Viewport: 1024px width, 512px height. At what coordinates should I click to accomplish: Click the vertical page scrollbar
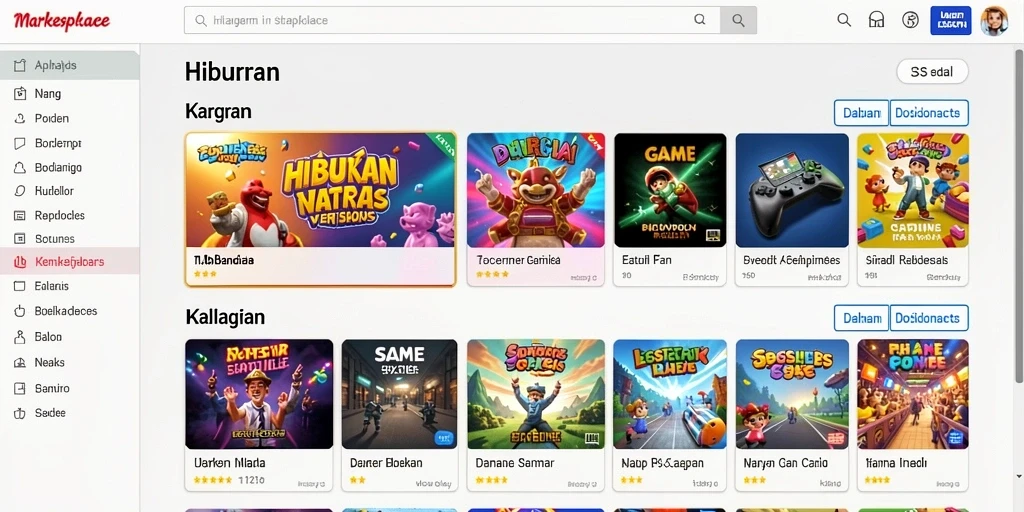(1019, 216)
